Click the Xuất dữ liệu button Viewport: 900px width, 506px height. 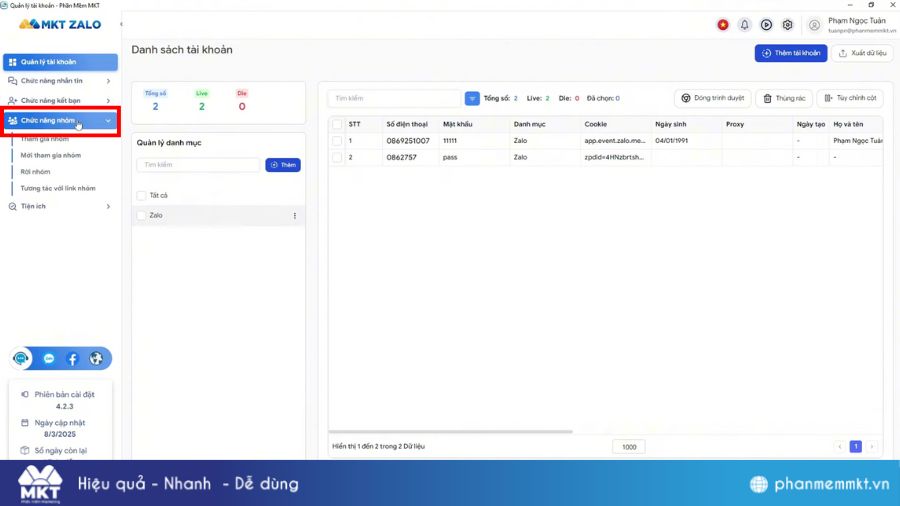tap(863, 53)
